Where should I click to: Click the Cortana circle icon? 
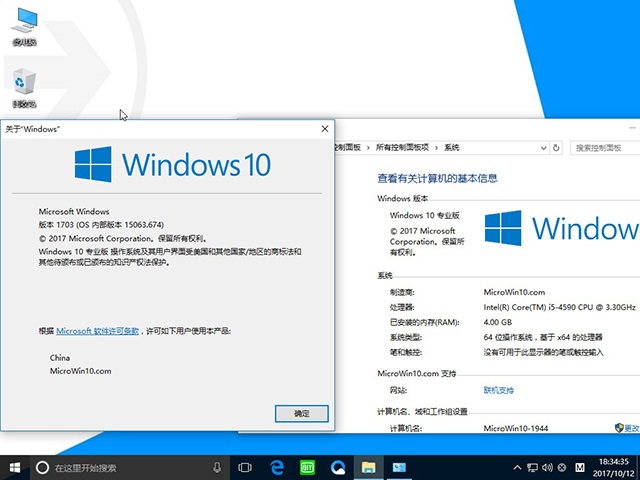point(42,467)
